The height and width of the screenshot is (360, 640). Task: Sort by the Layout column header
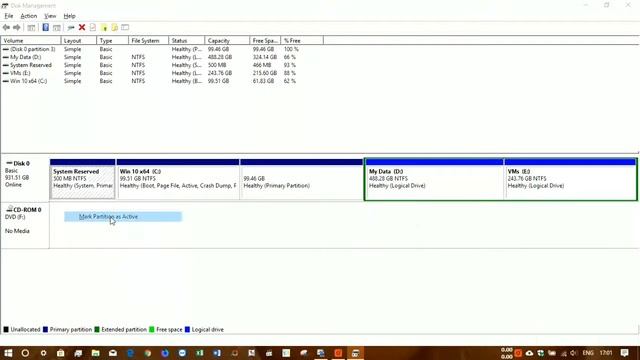point(79,41)
